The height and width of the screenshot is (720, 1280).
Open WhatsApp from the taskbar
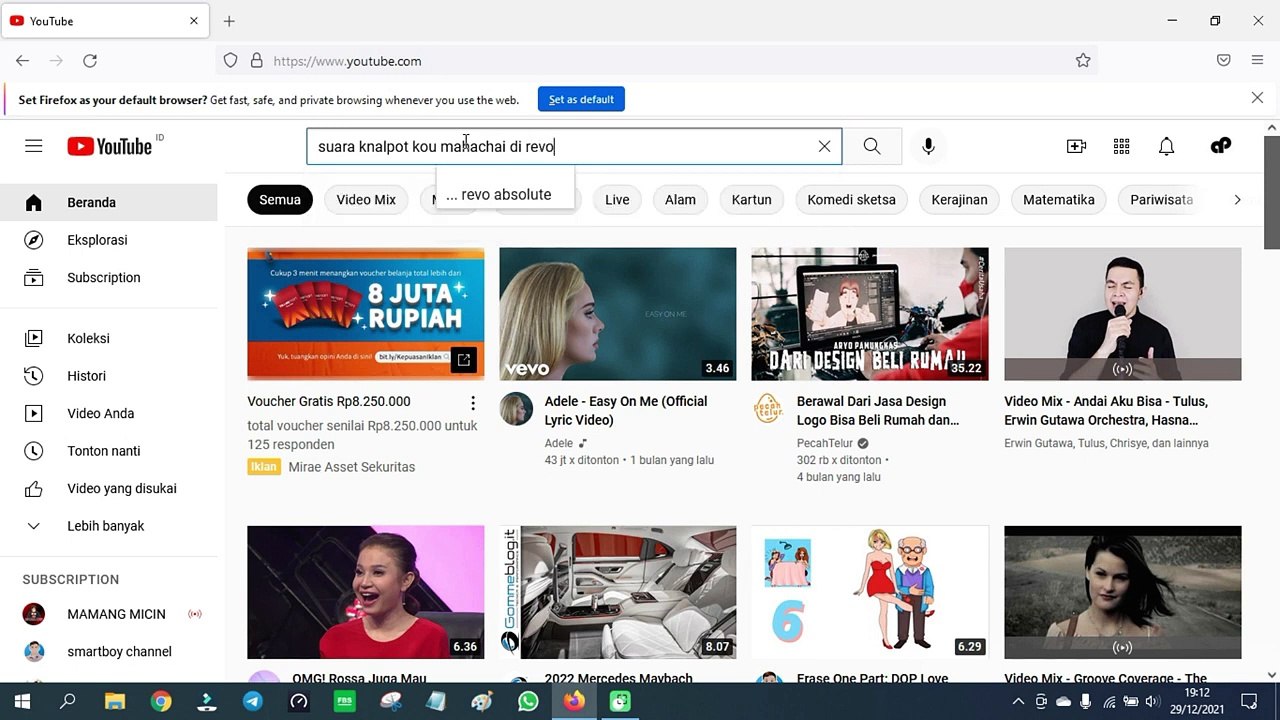pos(528,701)
